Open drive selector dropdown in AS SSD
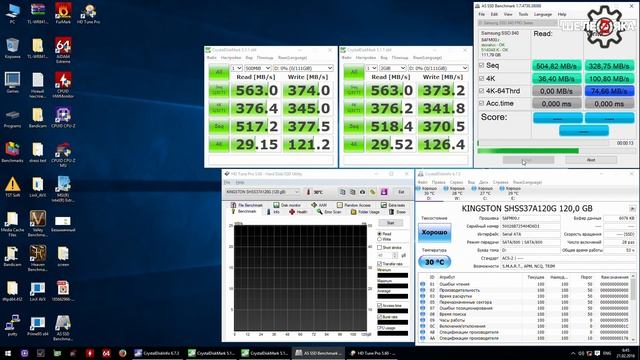 coord(517,23)
